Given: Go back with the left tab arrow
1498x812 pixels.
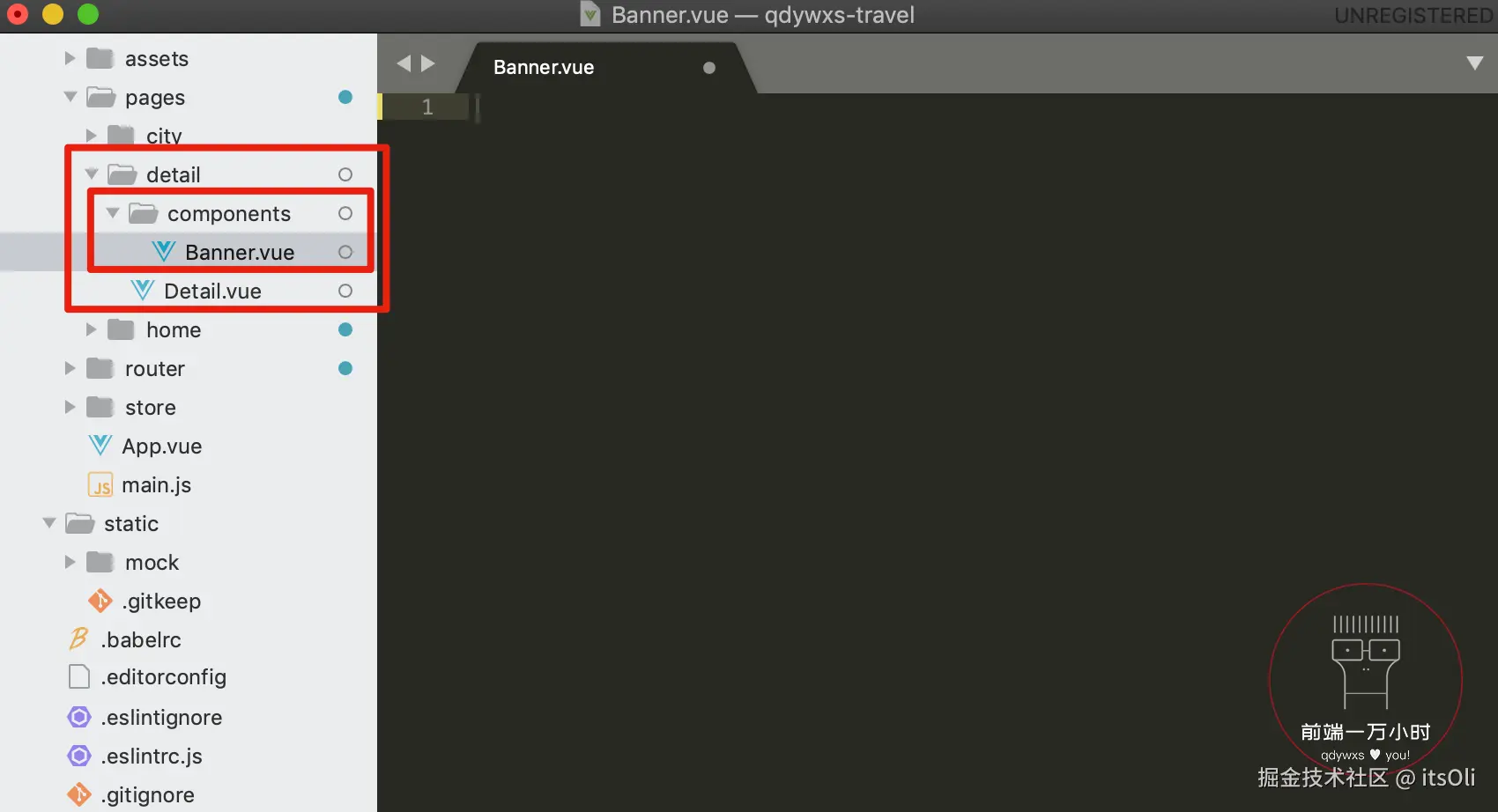Looking at the screenshot, I should (x=404, y=63).
